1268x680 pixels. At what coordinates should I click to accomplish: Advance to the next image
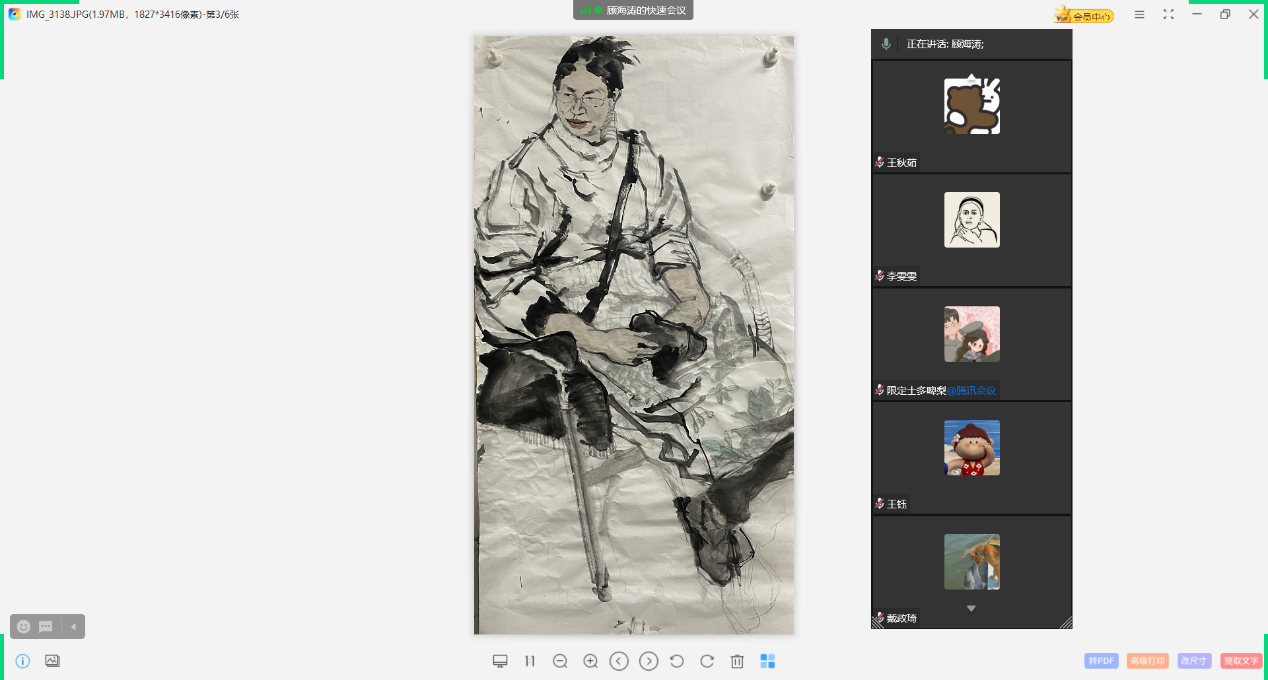click(648, 661)
